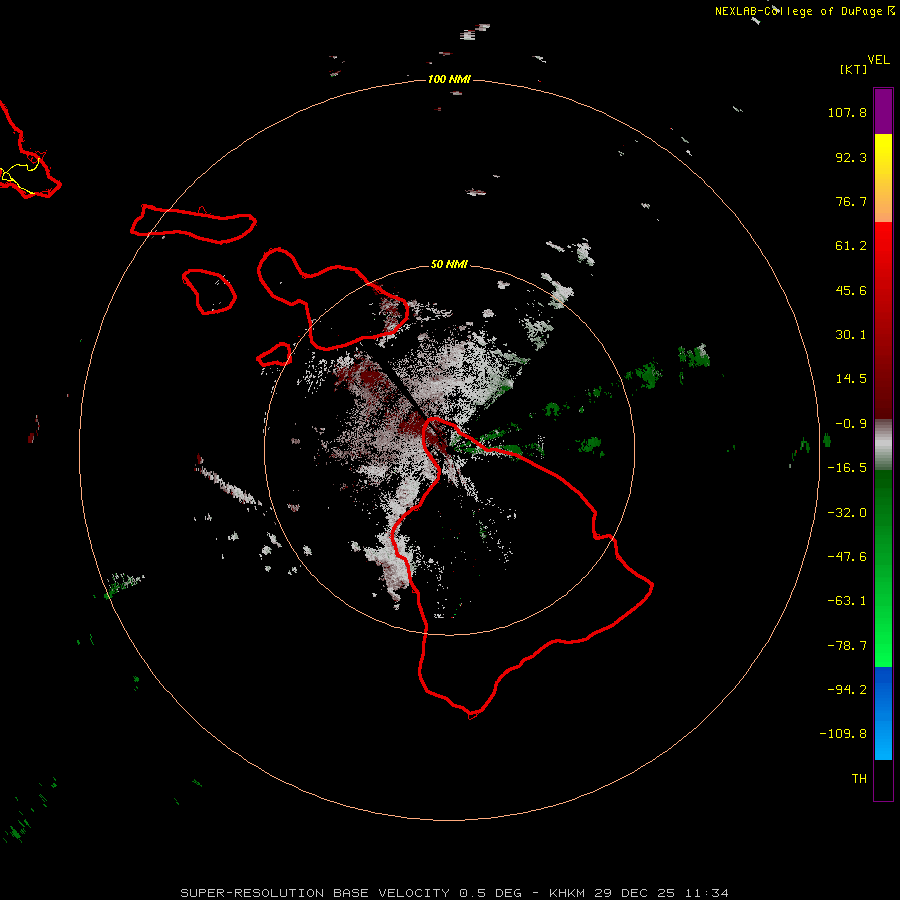Select the -94.2 legend value
The width and height of the screenshot is (900, 900).
(847, 690)
